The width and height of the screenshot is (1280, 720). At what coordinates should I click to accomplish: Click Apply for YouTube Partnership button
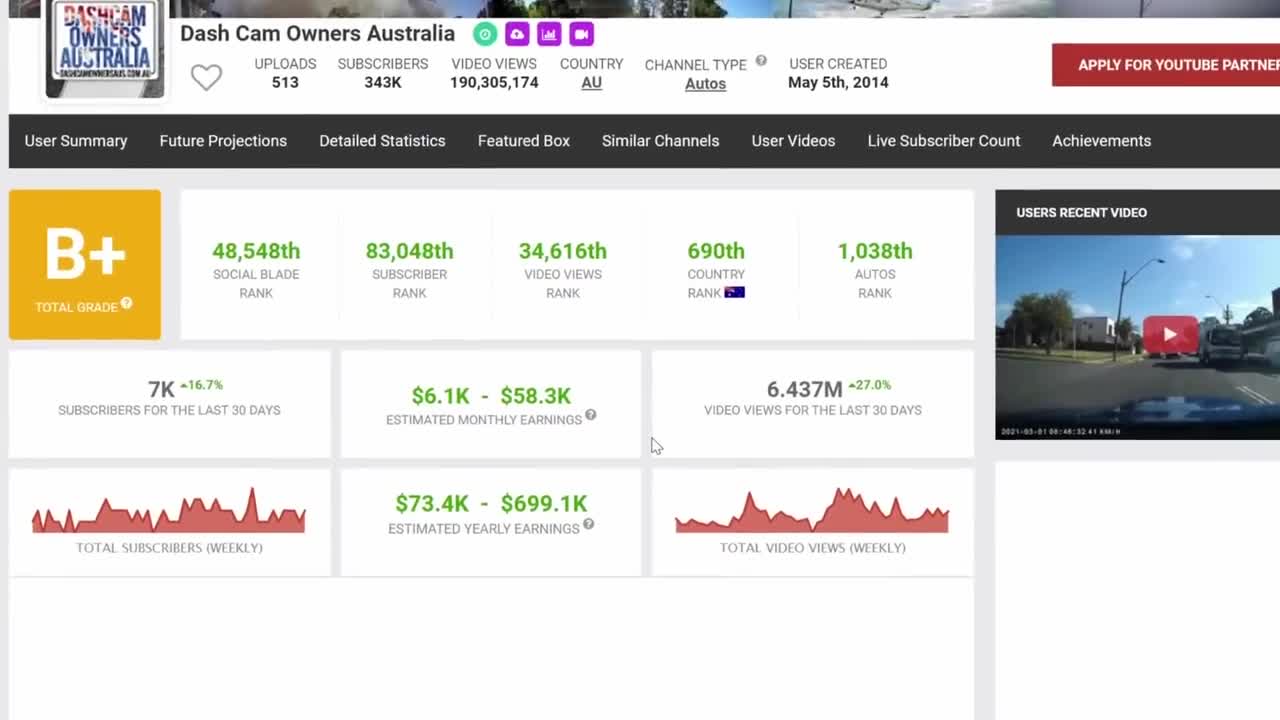coord(1166,65)
